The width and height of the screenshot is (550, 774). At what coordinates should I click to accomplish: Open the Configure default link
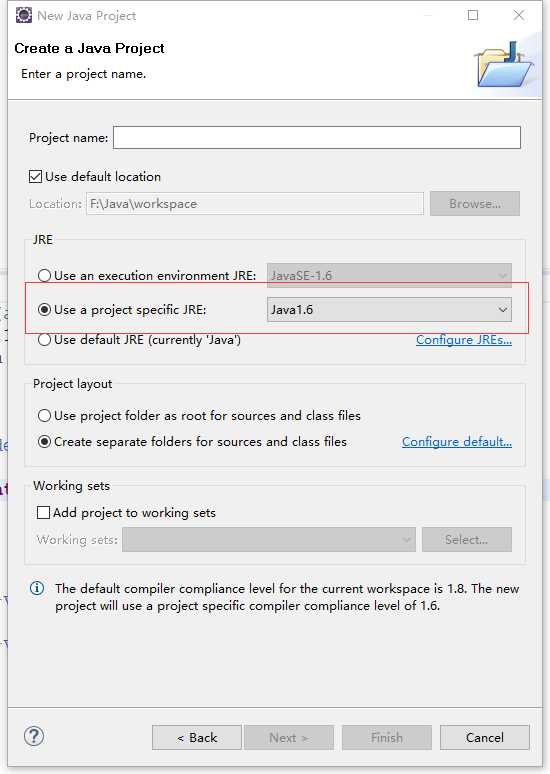click(x=457, y=441)
